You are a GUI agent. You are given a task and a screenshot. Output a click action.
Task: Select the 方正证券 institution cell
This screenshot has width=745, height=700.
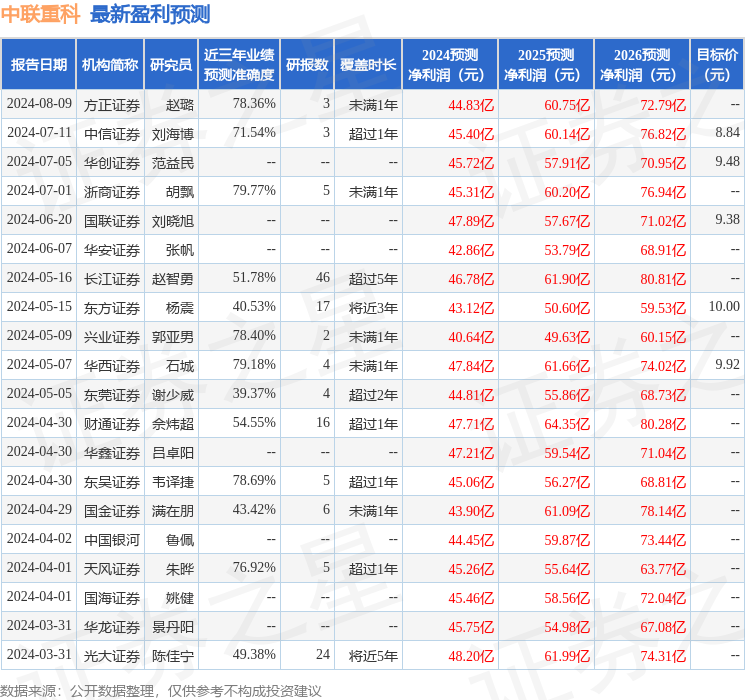click(112, 105)
